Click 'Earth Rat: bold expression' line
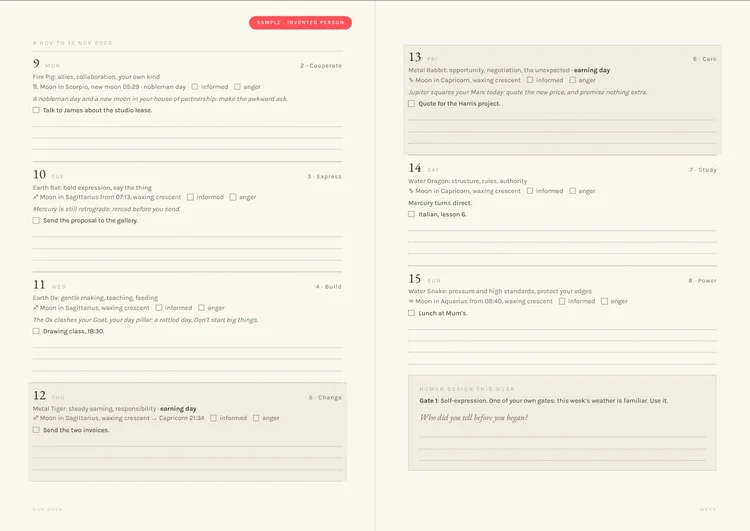Viewport: 750px width, 531px height. [x=92, y=188]
